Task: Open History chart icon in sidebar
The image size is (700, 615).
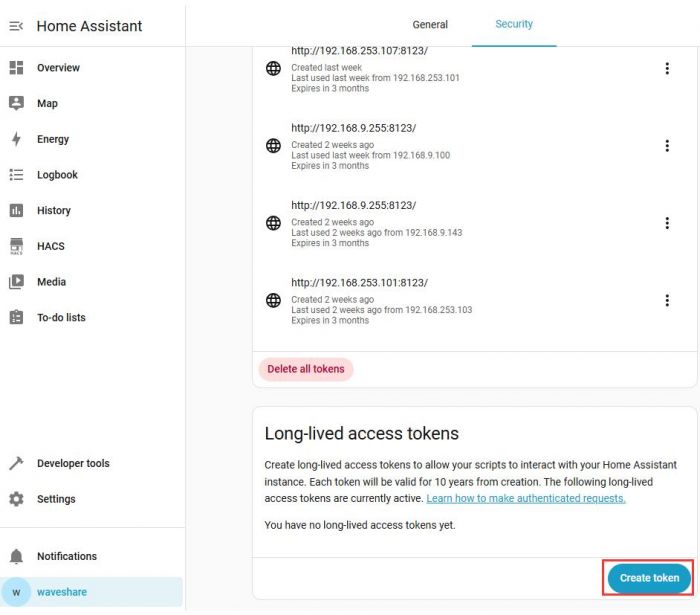Action: point(16,210)
